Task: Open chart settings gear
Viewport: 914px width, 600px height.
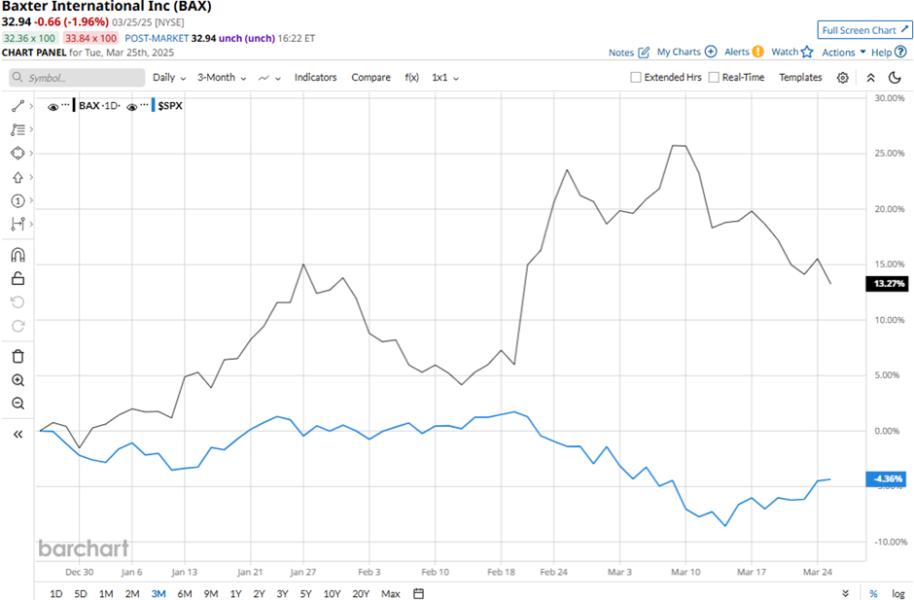Action: (x=842, y=78)
